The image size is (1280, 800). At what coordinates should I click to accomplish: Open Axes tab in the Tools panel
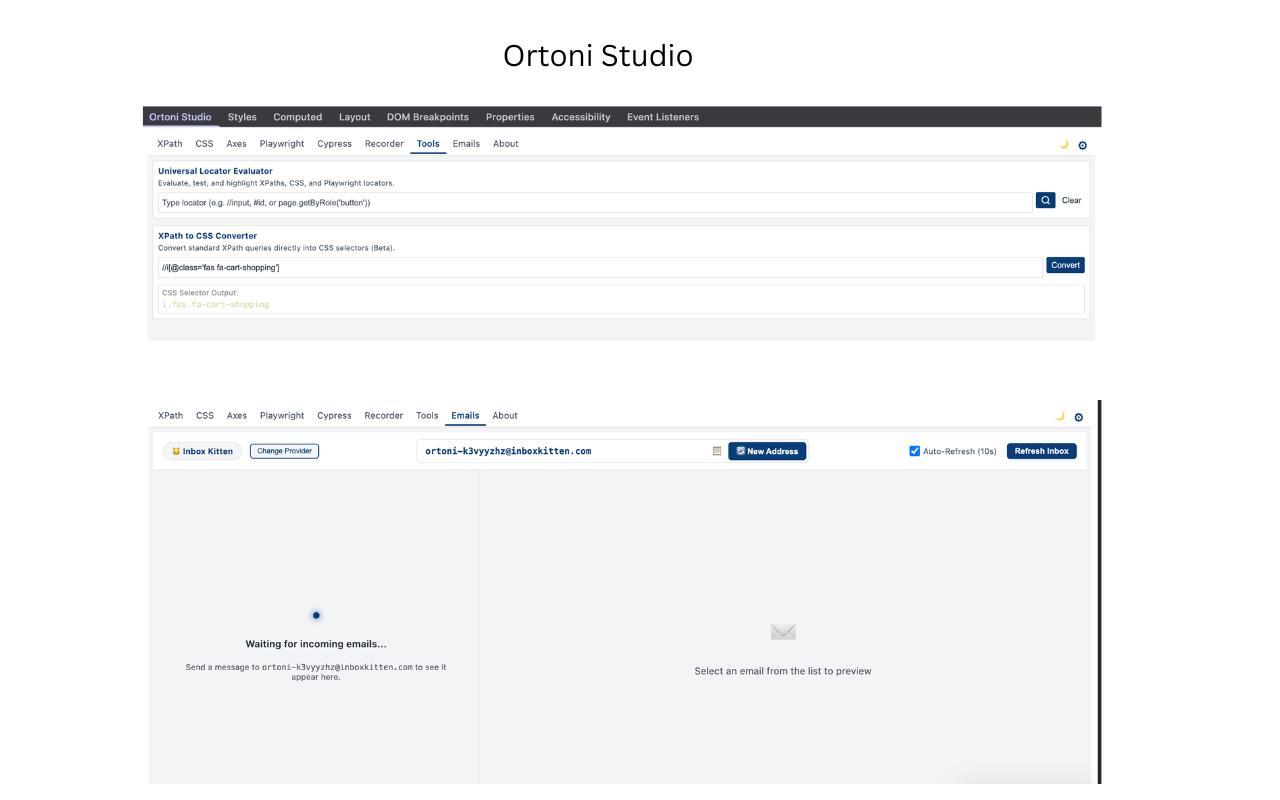point(236,144)
